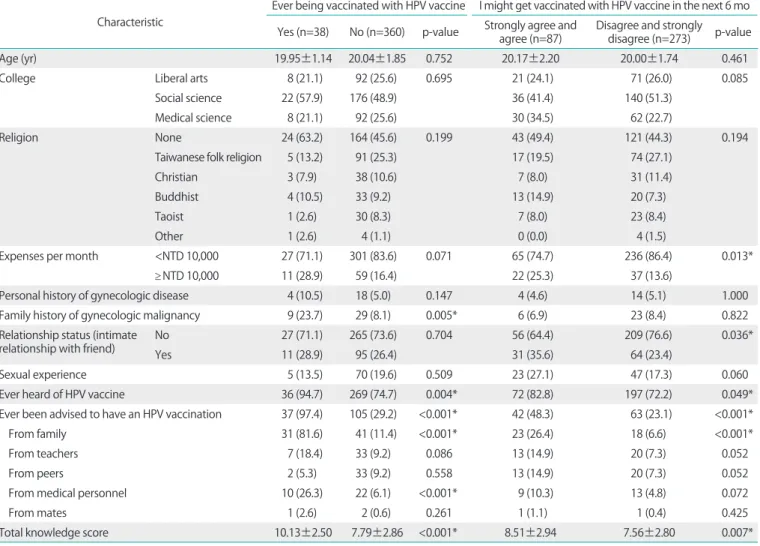760x546 pixels.
Task: Select the p-value '0.013*'
Action: point(737,256)
